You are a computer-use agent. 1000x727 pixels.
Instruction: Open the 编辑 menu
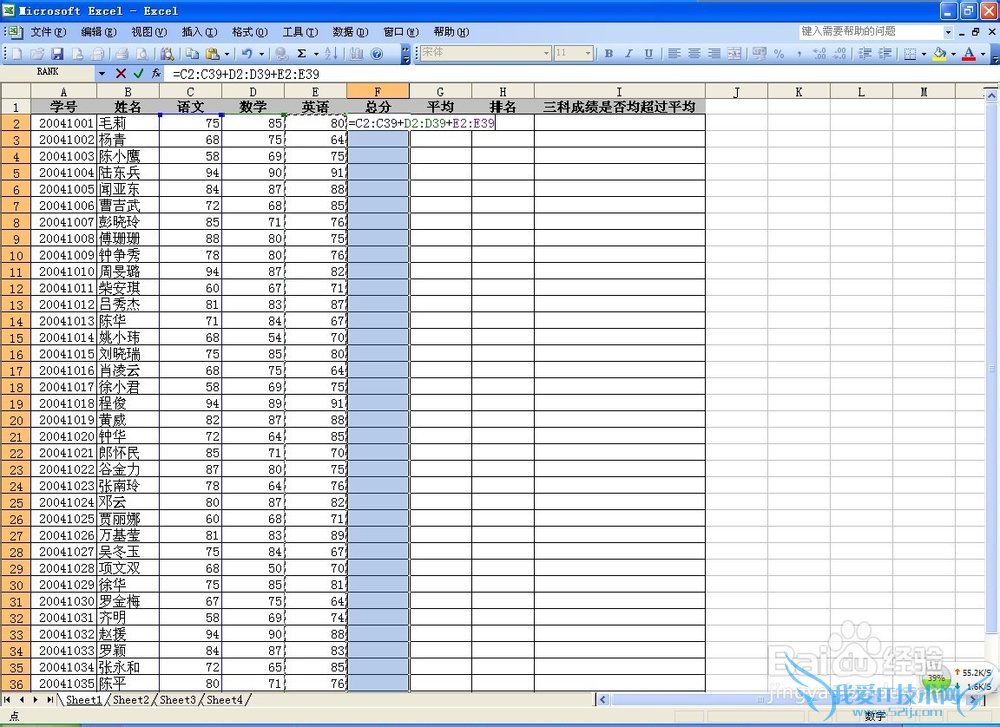pos(99,32)
